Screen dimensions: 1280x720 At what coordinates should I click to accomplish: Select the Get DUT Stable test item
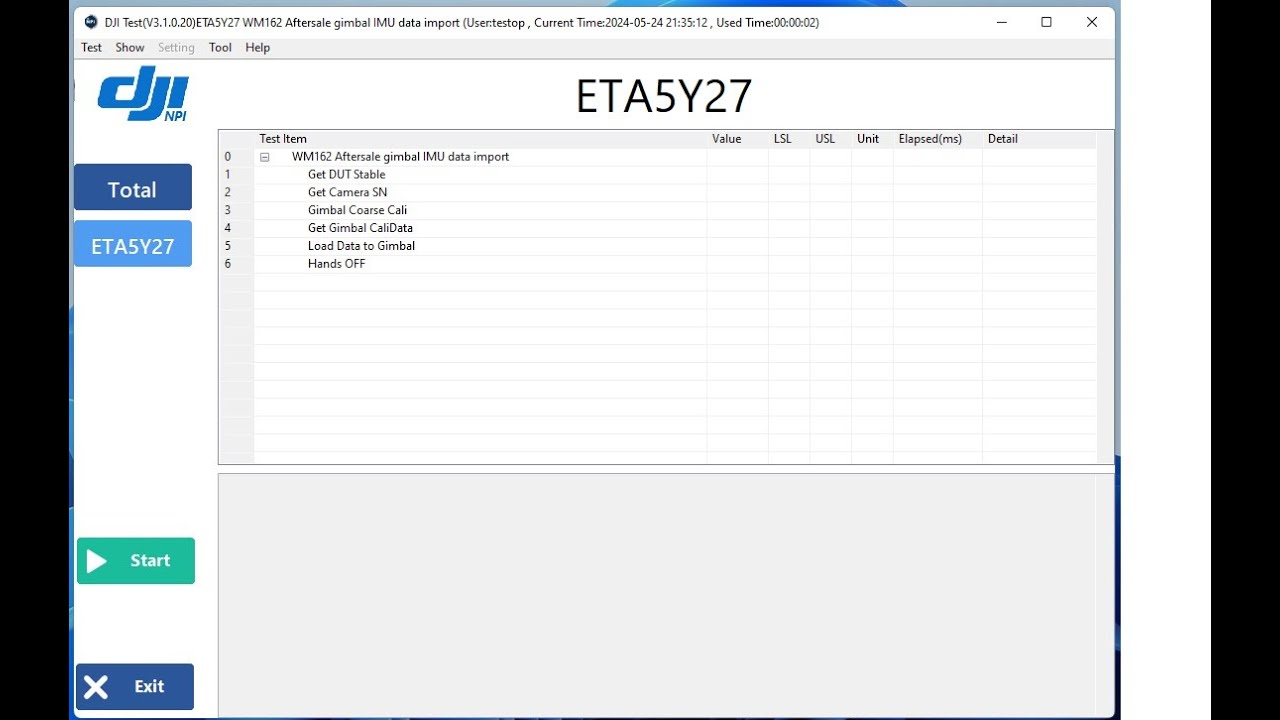[x=346, y=175]
